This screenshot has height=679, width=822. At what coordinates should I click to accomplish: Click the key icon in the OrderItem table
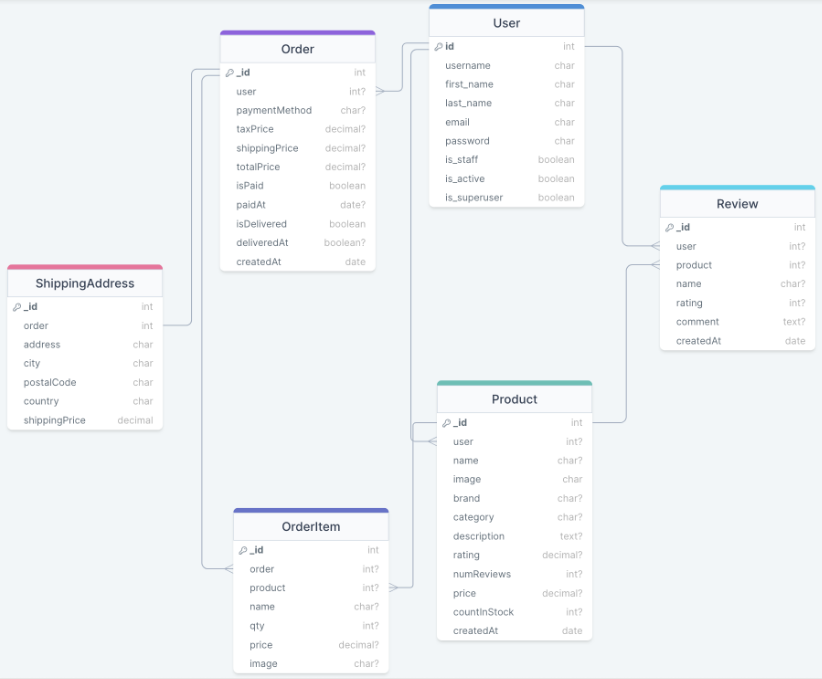coord(243,550)
